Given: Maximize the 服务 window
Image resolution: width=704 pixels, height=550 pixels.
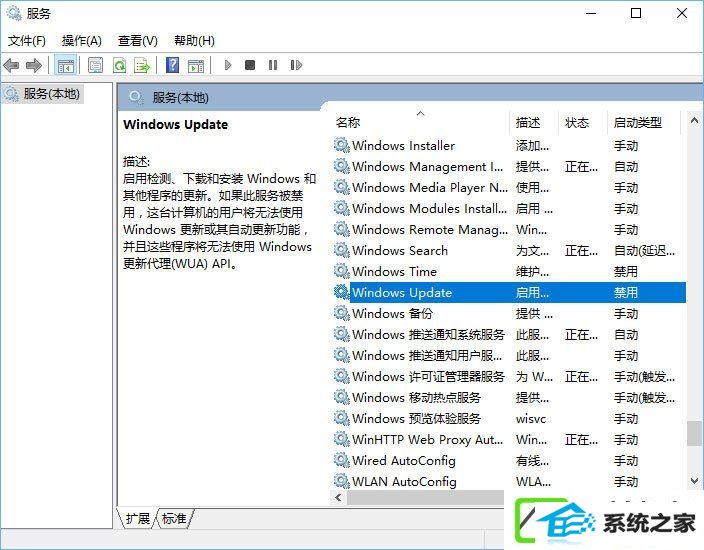Looking at the screenshot, I should click(636, 13).
